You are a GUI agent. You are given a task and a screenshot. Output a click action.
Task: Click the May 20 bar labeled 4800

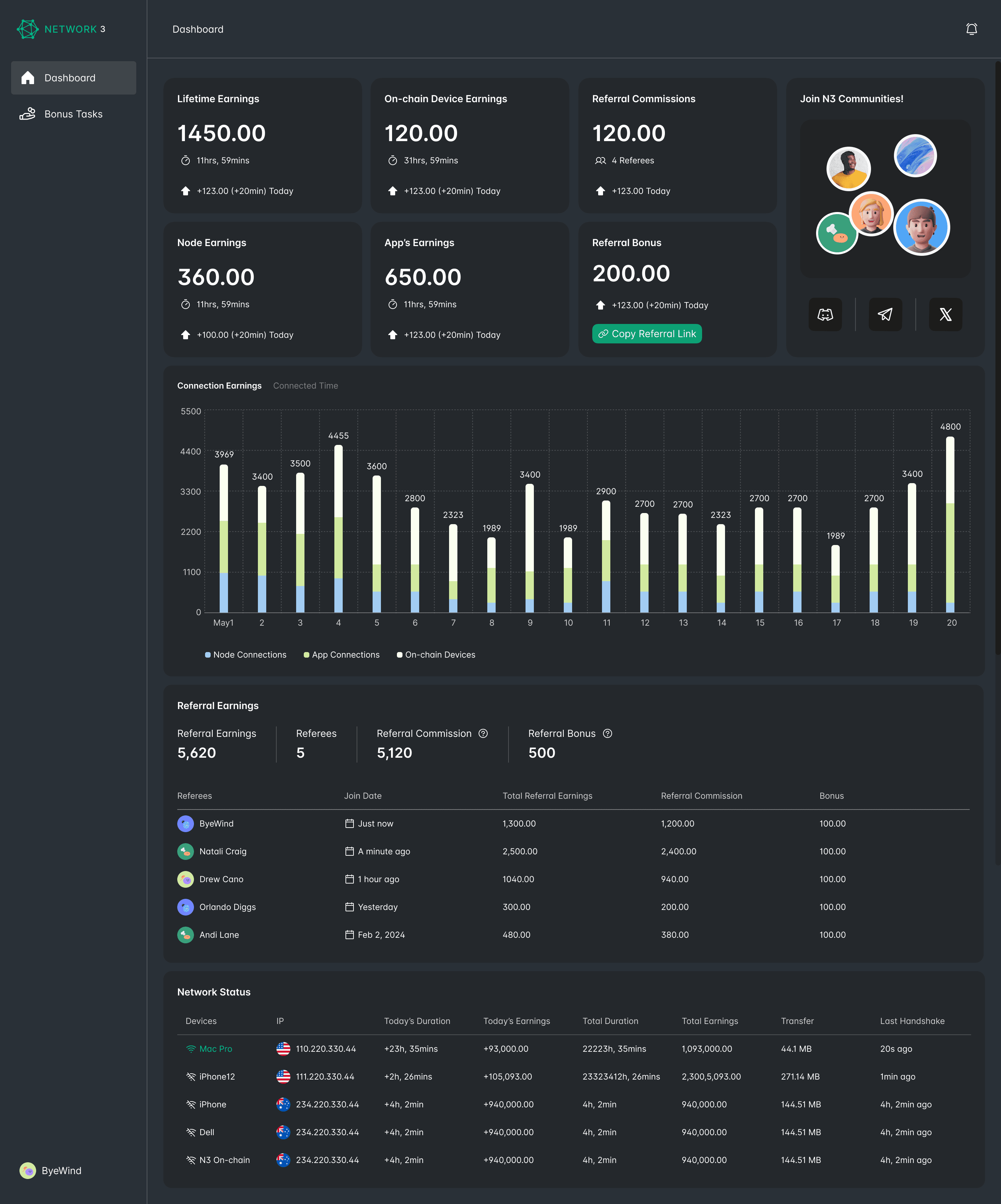(x=950, y=524)
